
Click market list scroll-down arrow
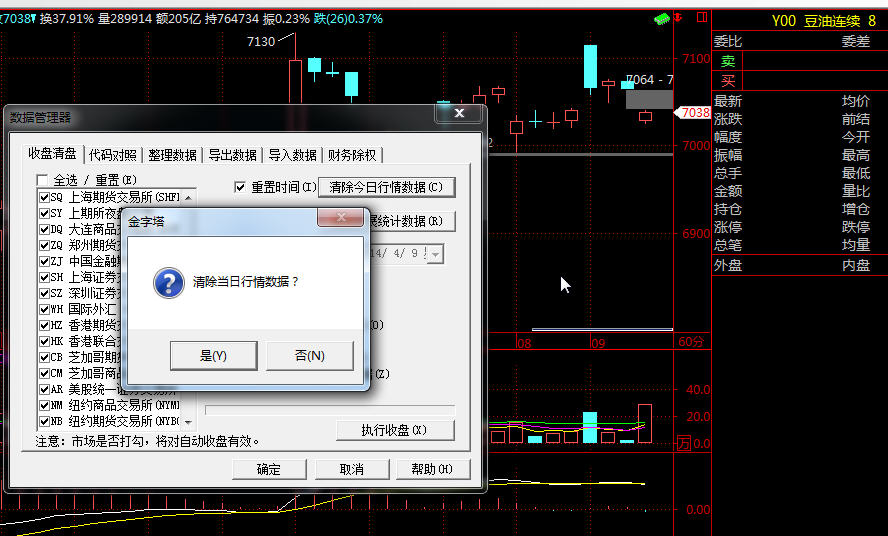coord(188,422)
